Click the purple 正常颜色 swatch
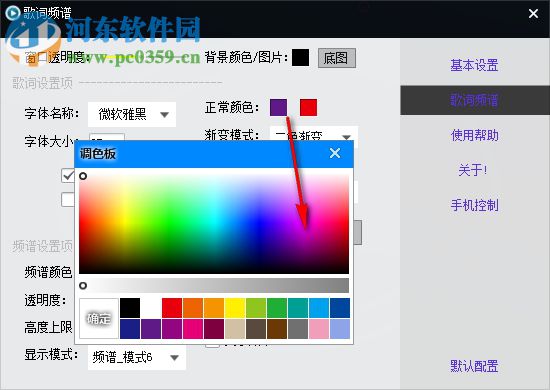Image resolution: width=550 pixels, height=390 pixels. (279, 107)
